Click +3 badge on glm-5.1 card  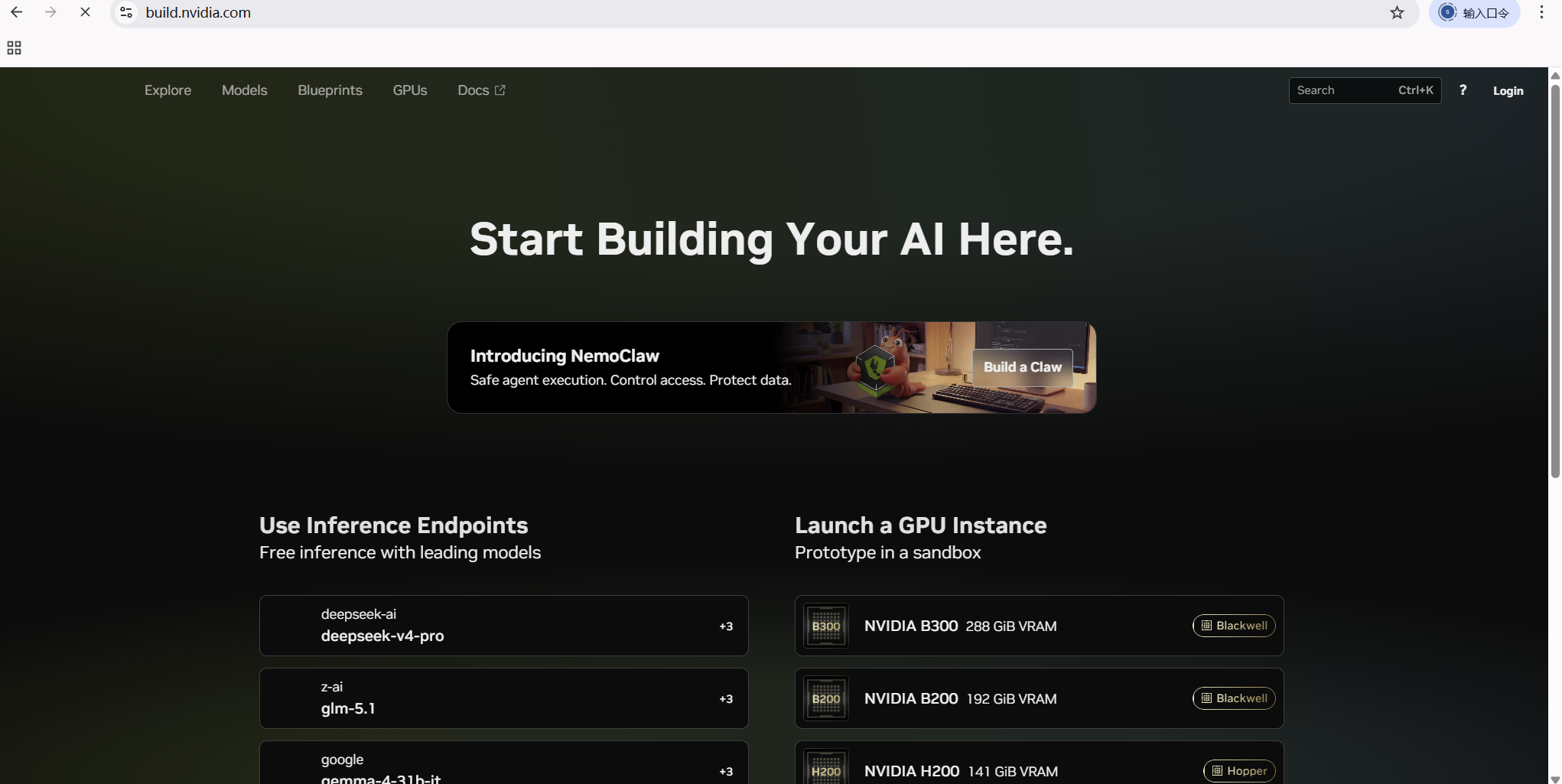click(726, 699)
